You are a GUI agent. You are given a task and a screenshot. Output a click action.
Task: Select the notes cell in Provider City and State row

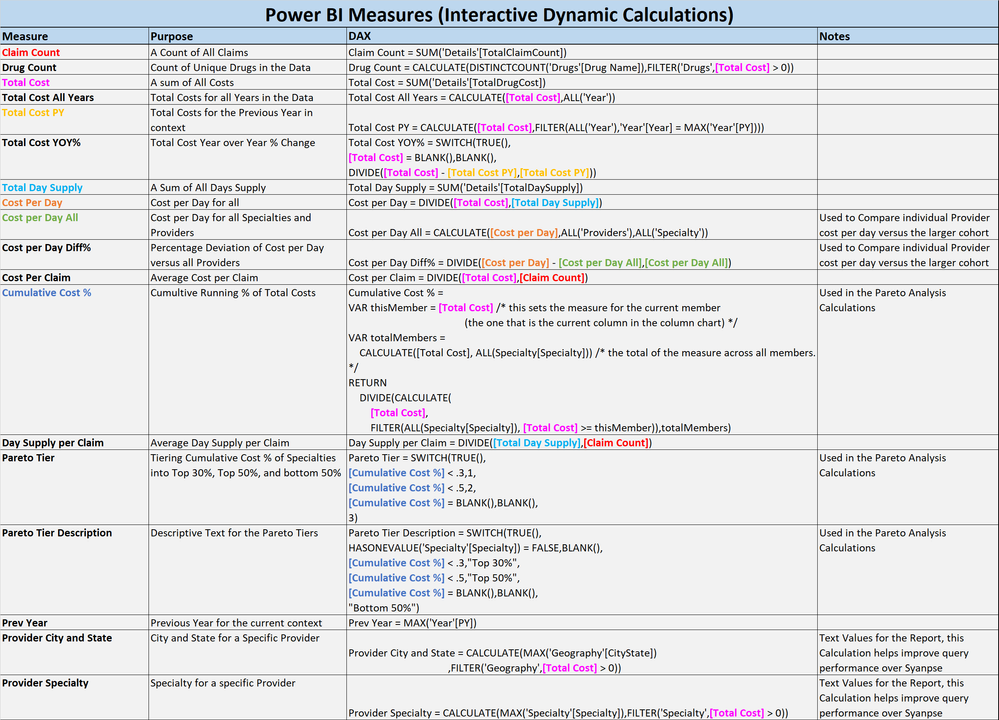pos(909,653)
